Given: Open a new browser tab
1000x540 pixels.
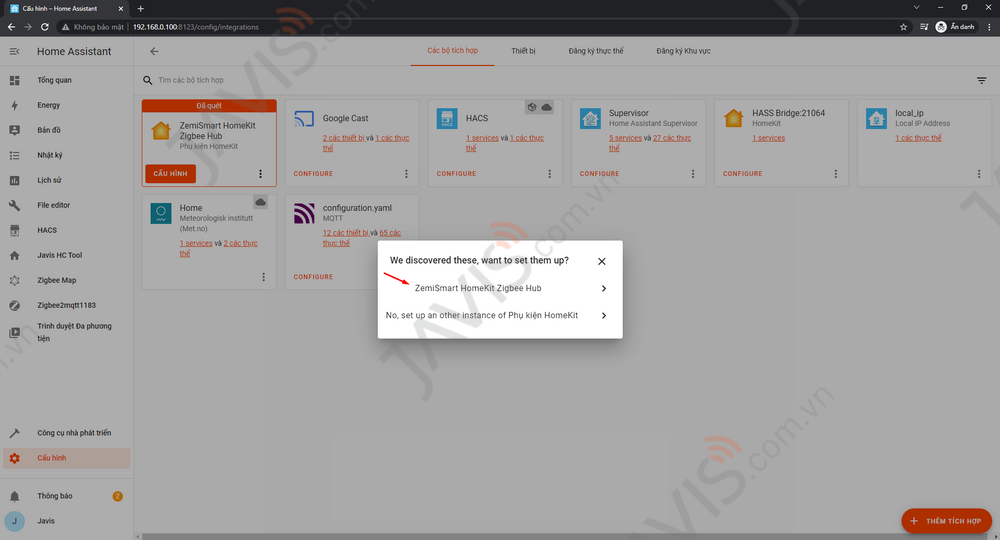Looking at the screenshot, I should point(141,9).
